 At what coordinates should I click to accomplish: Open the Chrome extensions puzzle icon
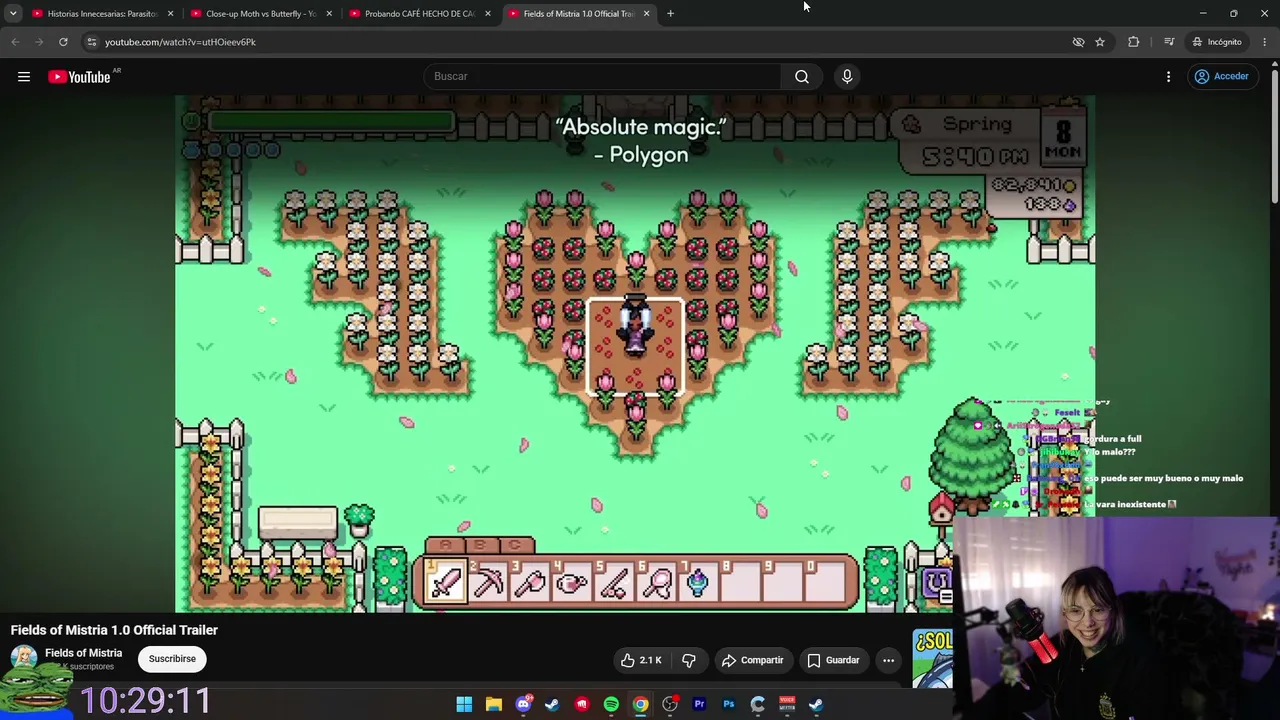click(1133, 42)
